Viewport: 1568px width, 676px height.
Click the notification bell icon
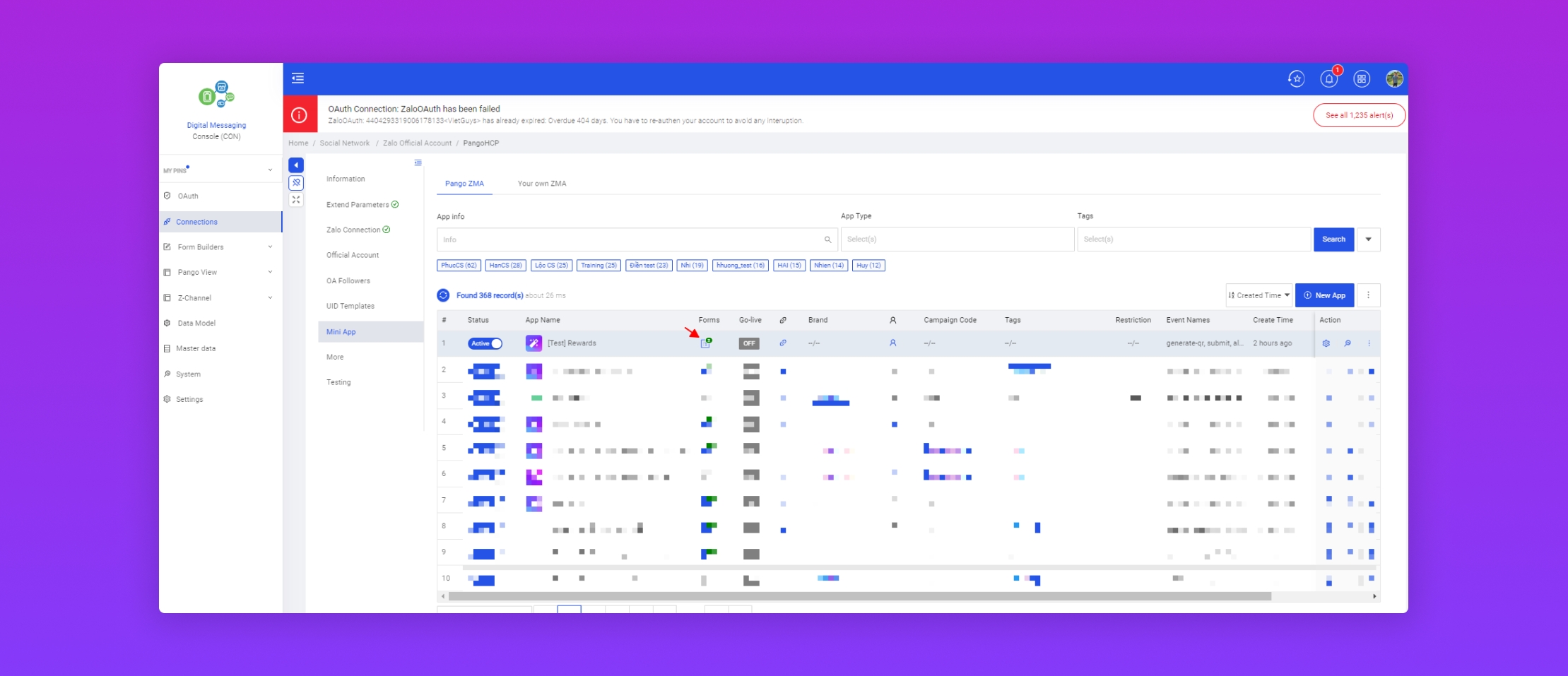[x=1328, y=79]
